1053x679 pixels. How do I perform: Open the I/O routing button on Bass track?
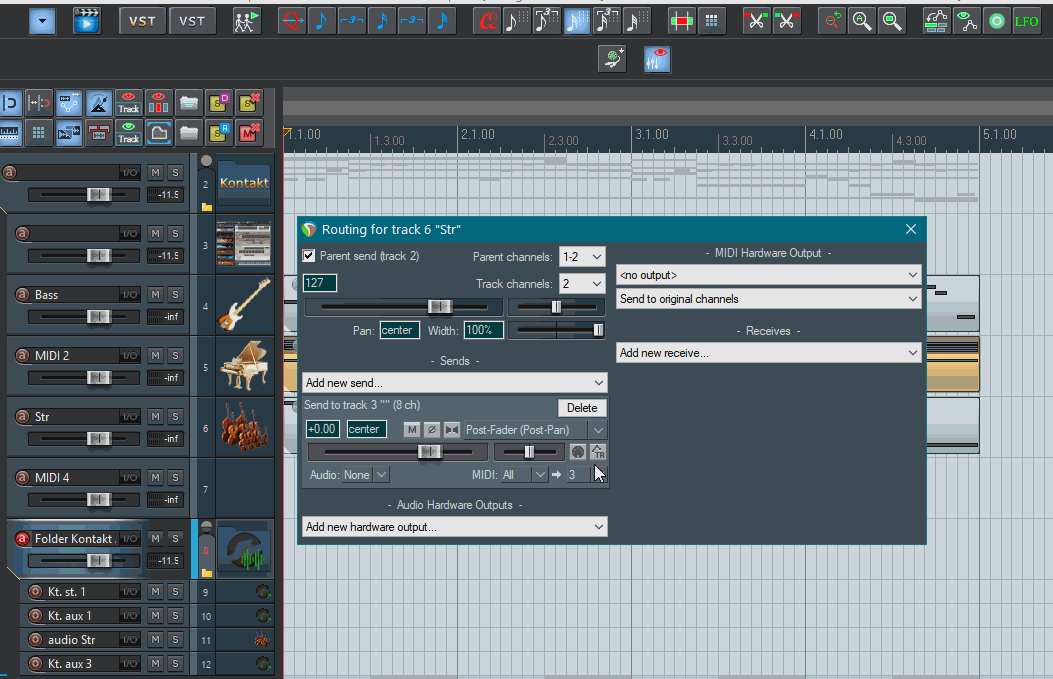tap(129, 295)
